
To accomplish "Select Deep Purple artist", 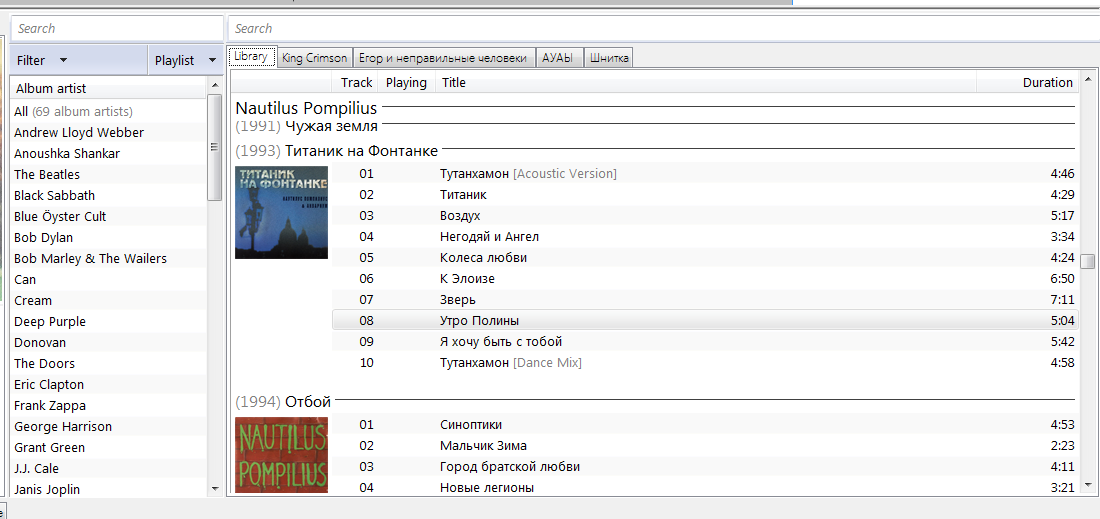I will (109, 322).
